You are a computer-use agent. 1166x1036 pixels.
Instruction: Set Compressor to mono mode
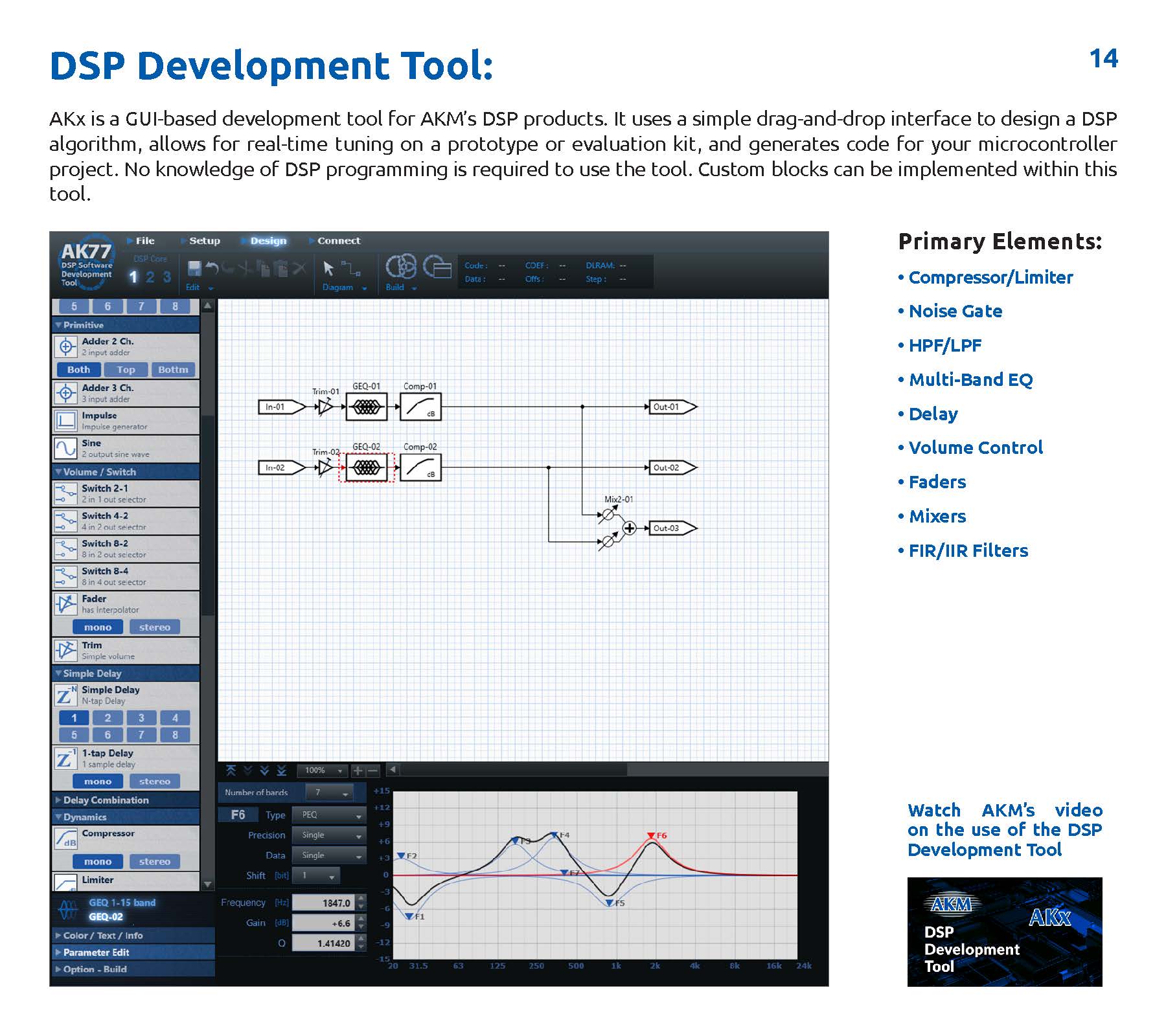97,862
